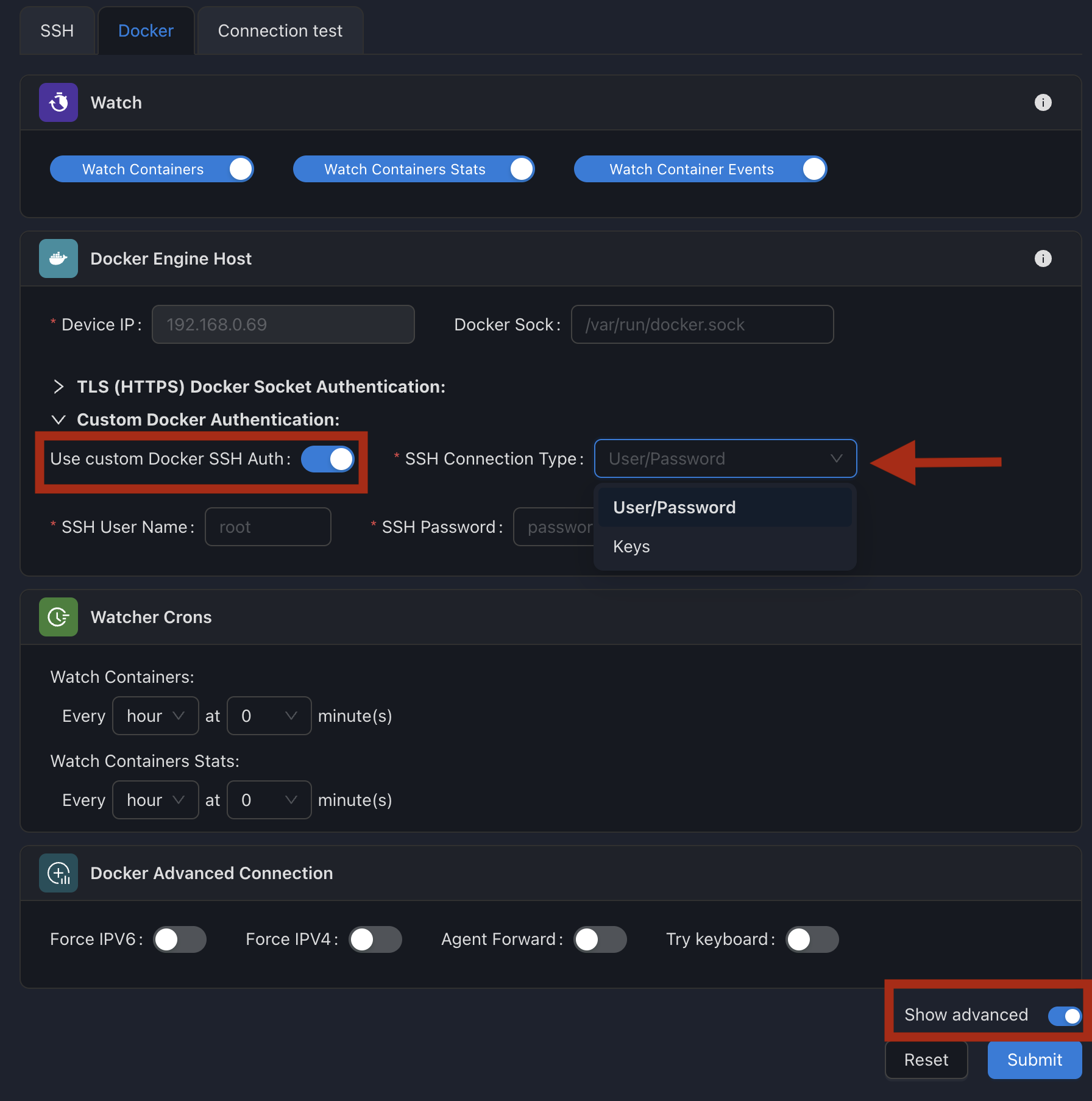Choose the Keys option in list
The image size is (1092, 1101).
725,546
